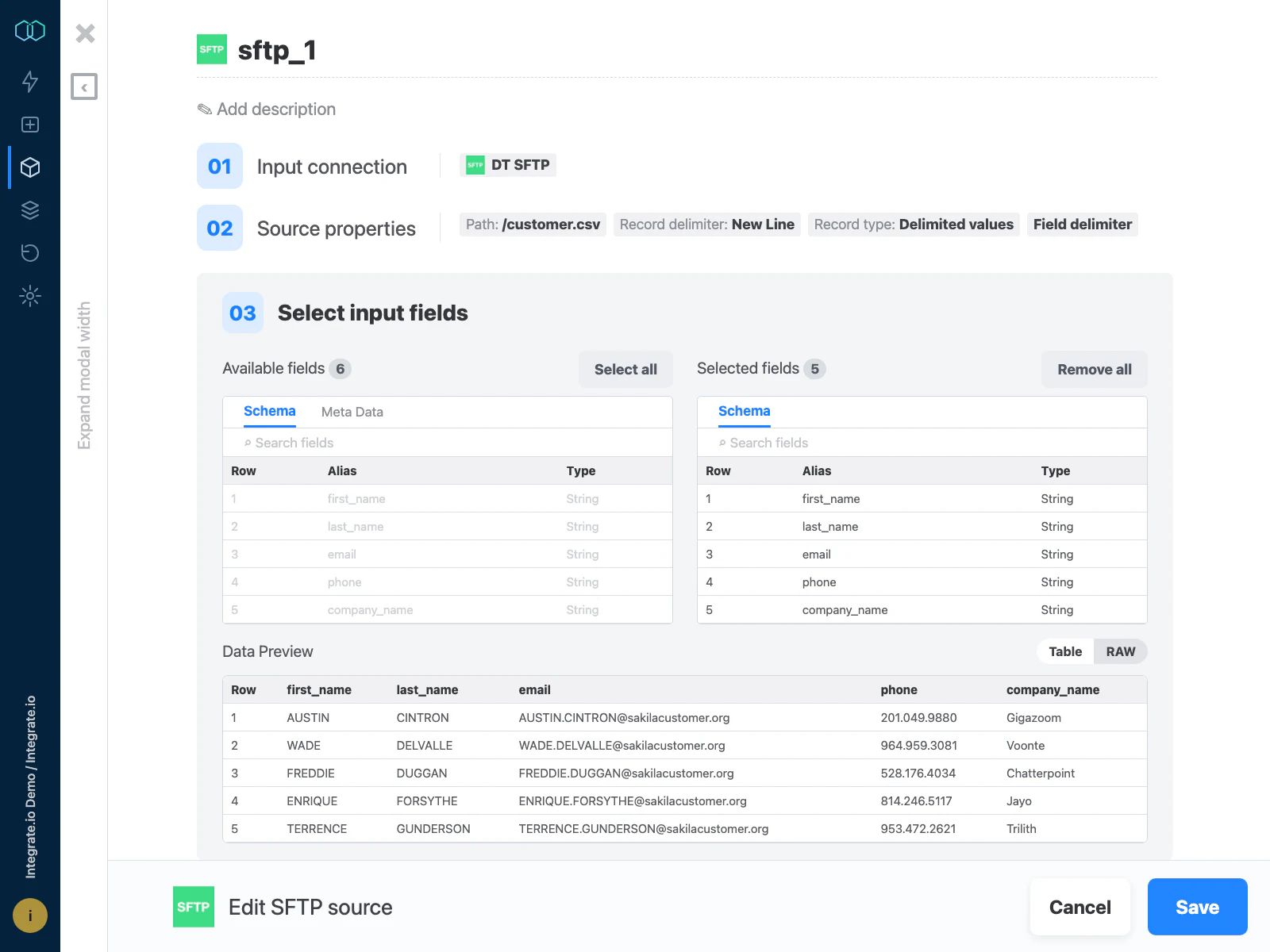Click the SFTP icon next to Edit SFTP source
The image size is (1270, 952).
click(x=194, y=907)
